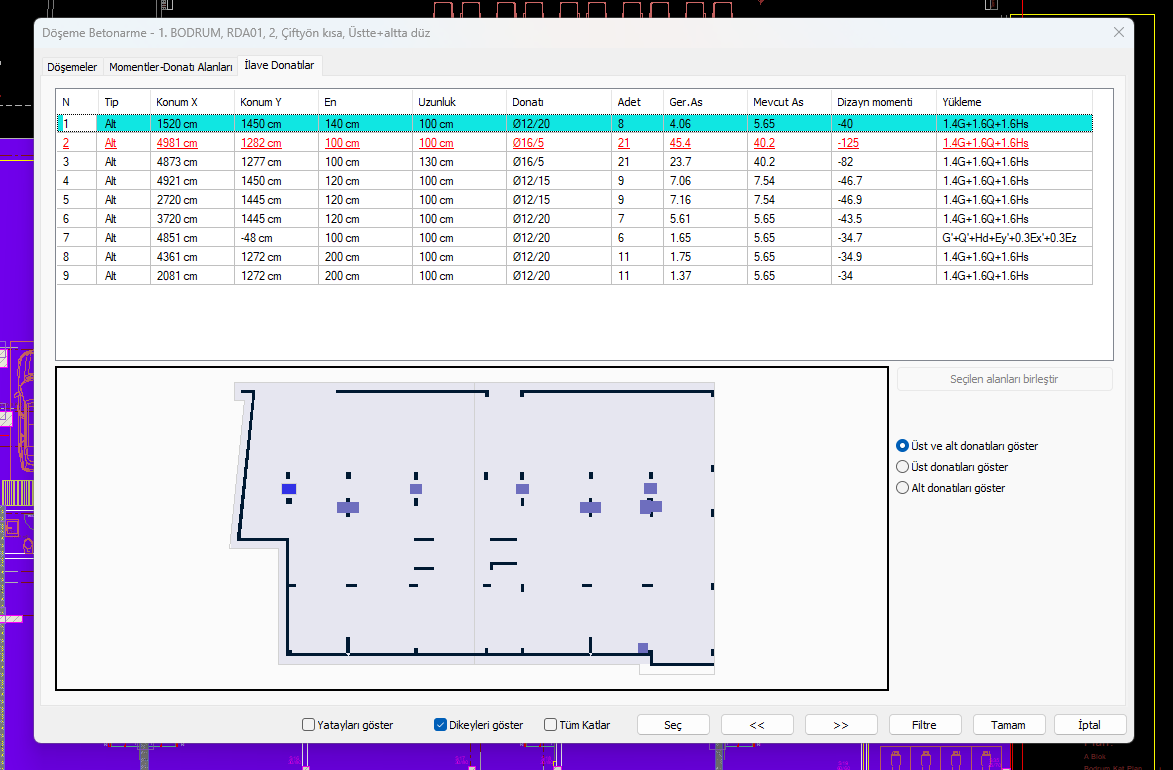
Task: Switch to the Döşemeler tab
Action: 72,67
